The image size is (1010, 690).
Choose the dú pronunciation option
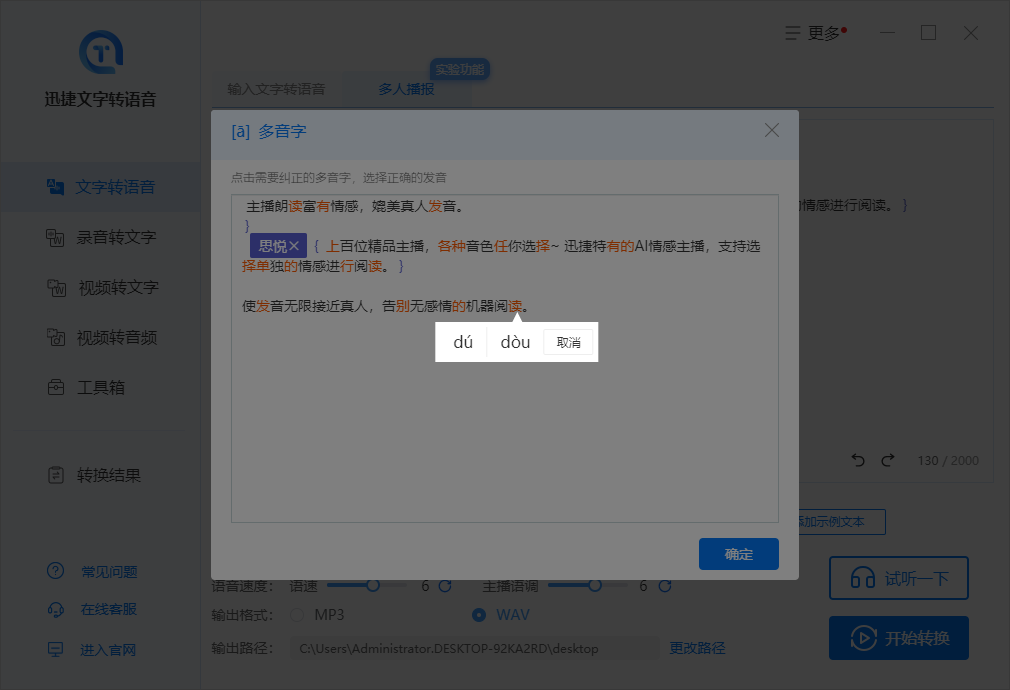pyautogui.click(x=462, y=342)
